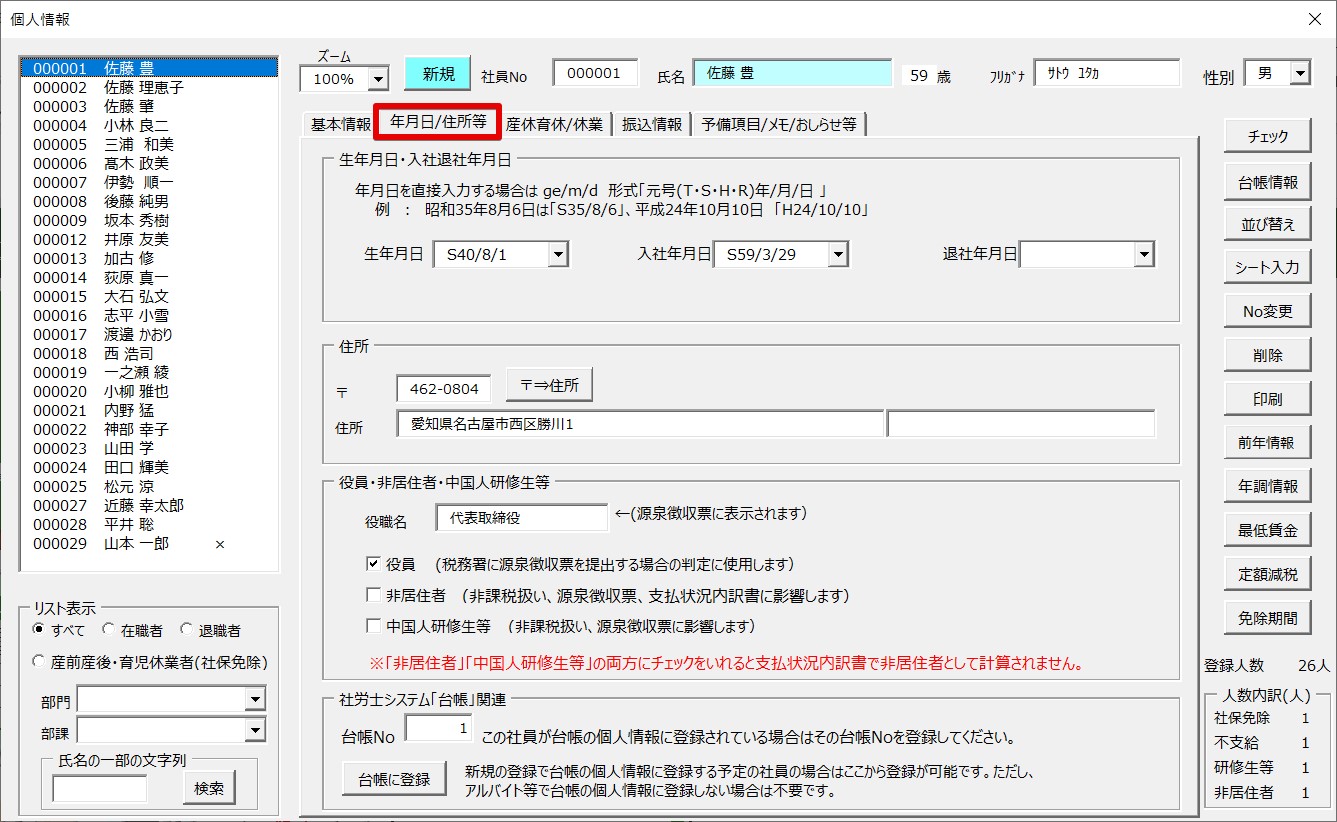Select employee 000024 田口 輝美
Screen dimensions: 1337x822
(x=149, y=467)
